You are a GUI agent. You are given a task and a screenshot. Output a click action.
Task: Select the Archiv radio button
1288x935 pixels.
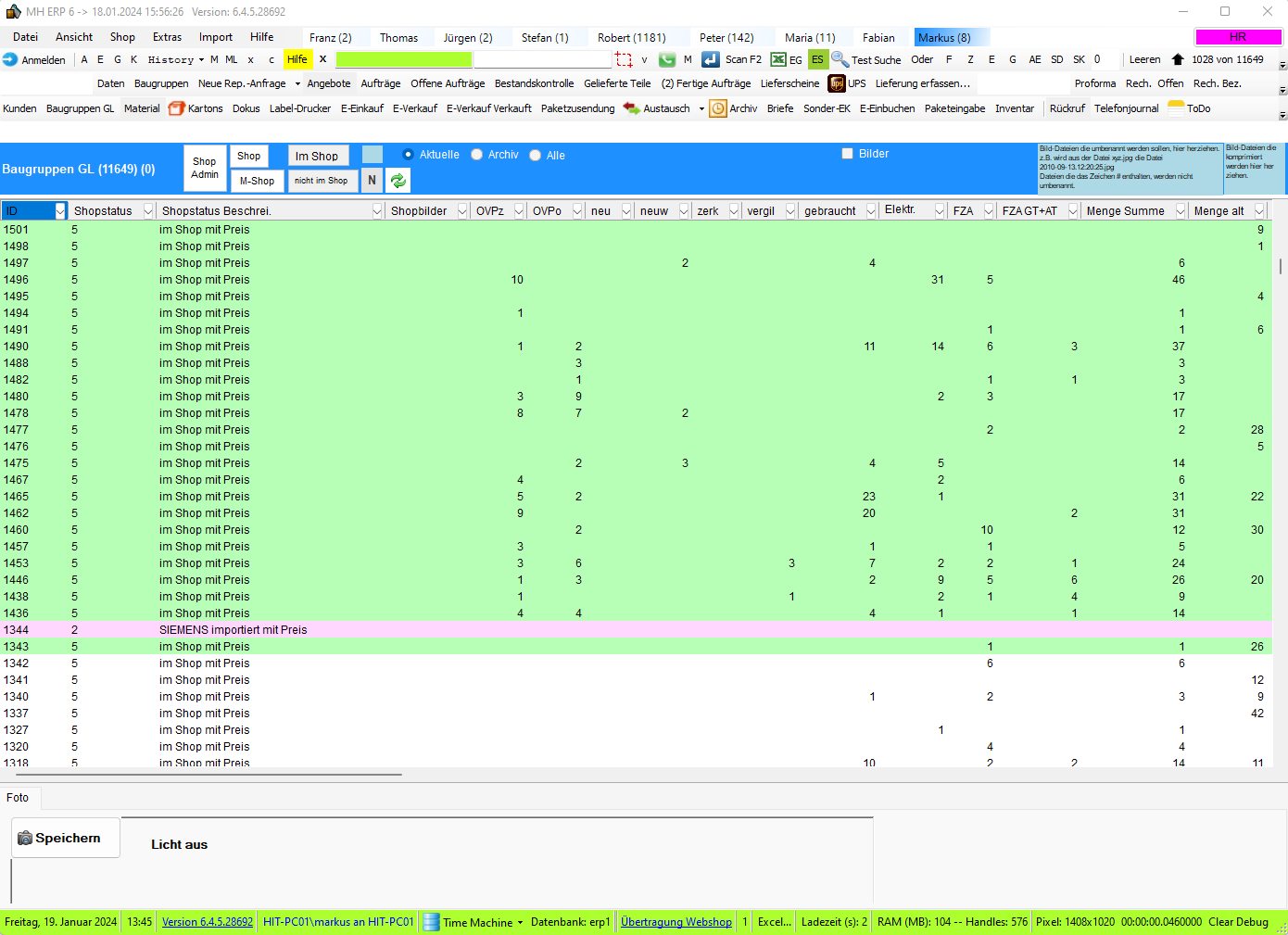(x=477, y=155)
